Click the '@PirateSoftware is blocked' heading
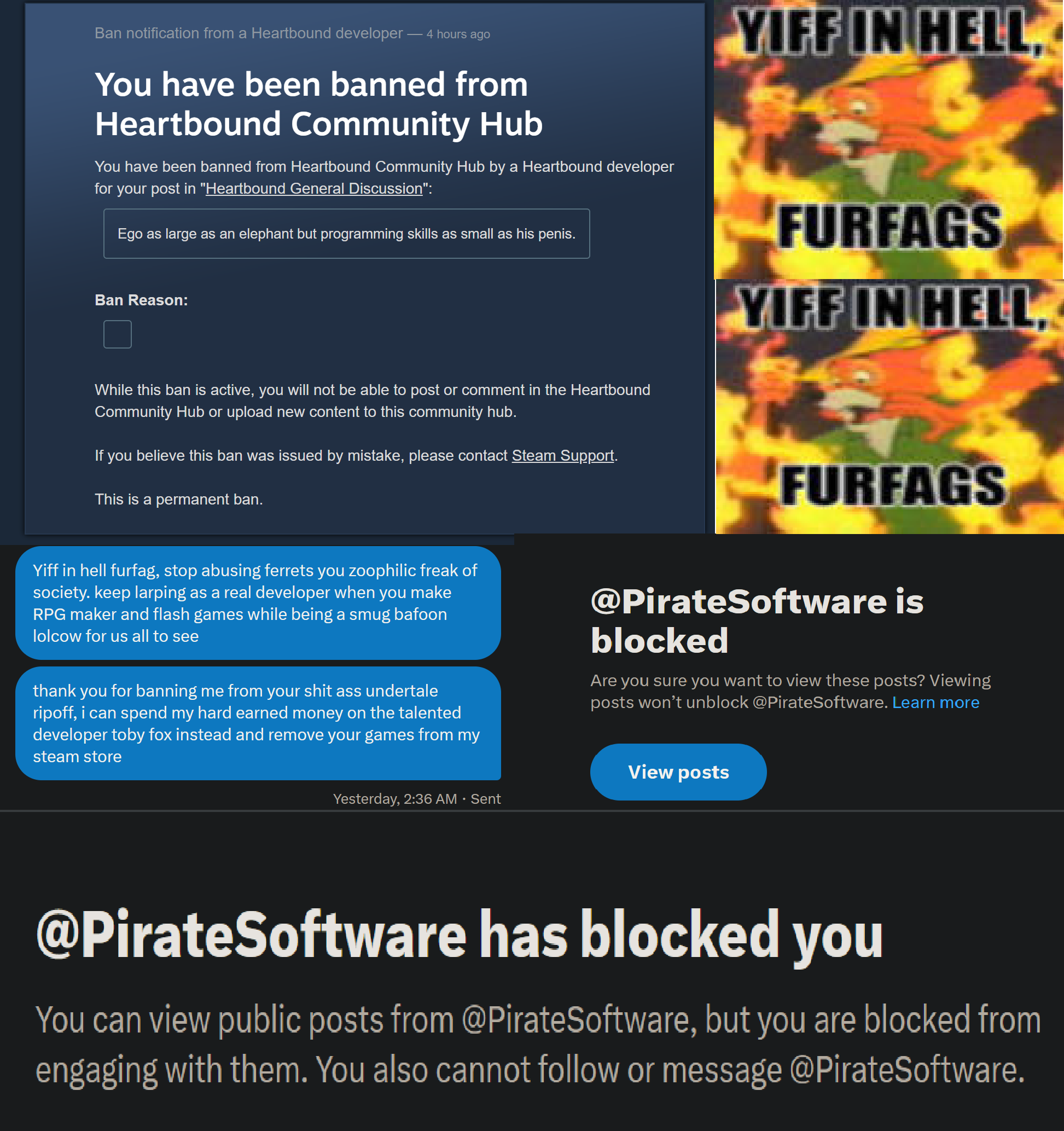 tap(757, 620)
